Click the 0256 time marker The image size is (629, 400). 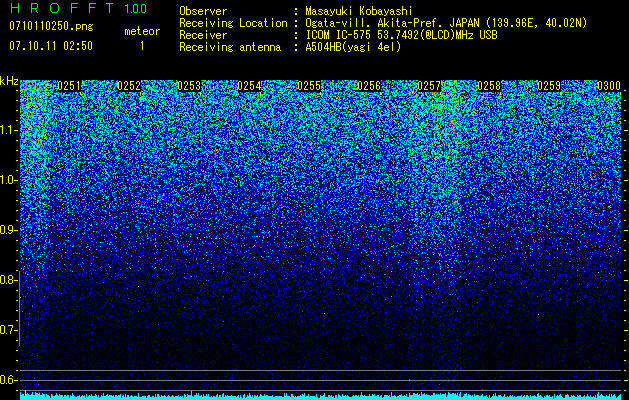tap(369, 86)
